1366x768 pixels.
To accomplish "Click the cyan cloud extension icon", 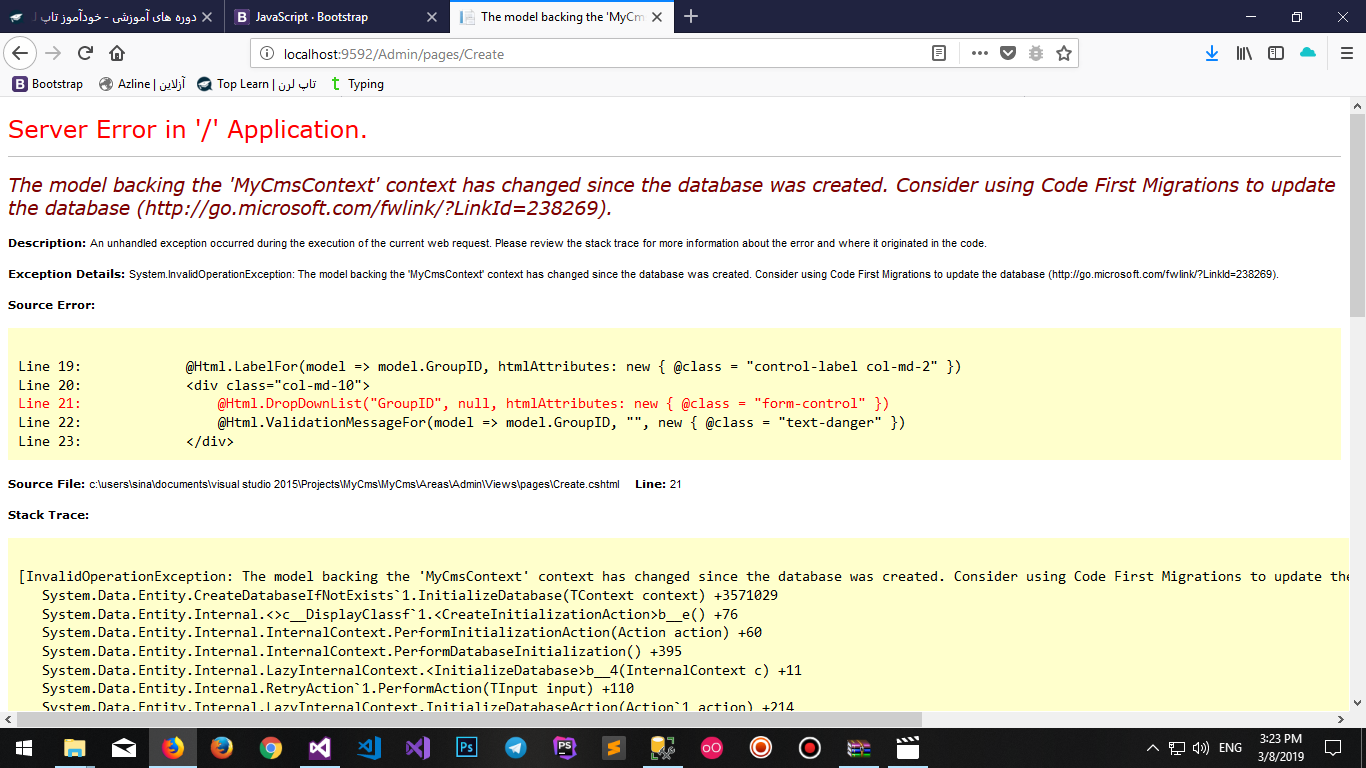I will 1307,53.
